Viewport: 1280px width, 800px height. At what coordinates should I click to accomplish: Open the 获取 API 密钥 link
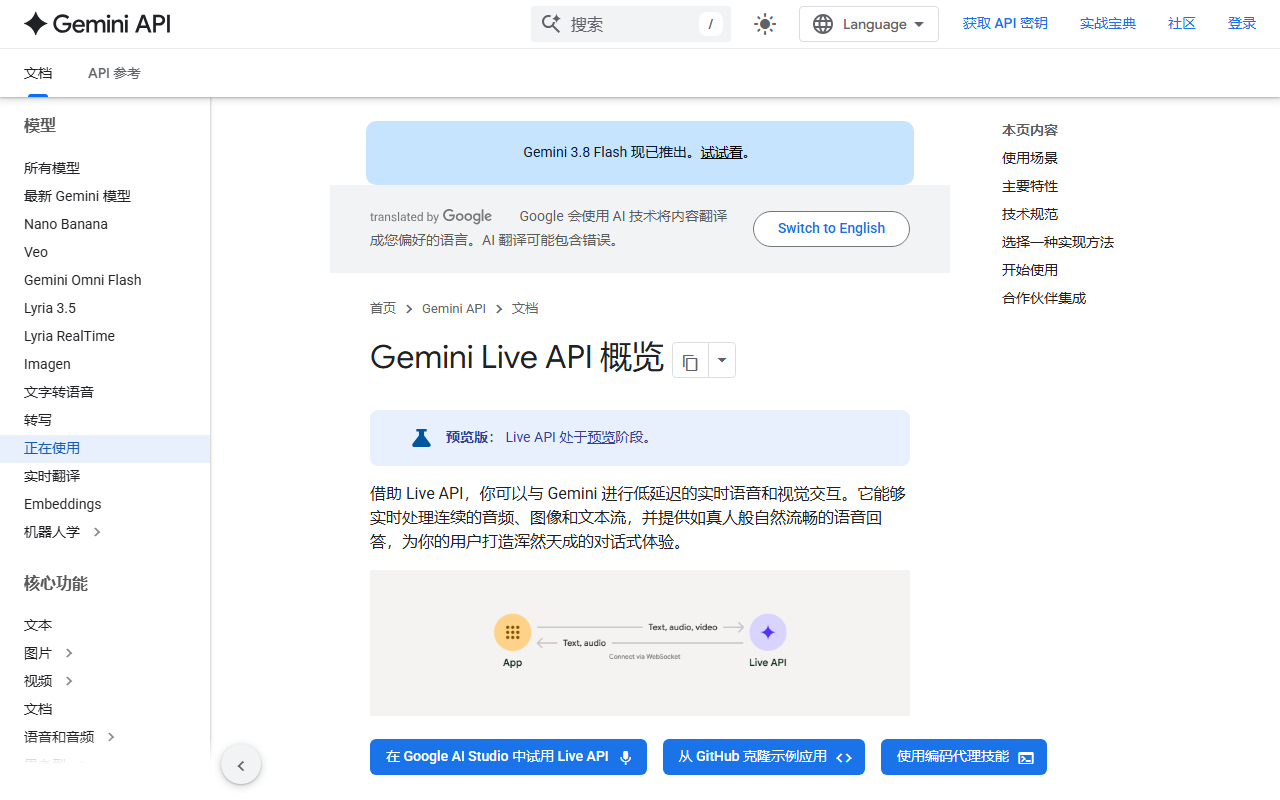click(x=1005, y=23)
